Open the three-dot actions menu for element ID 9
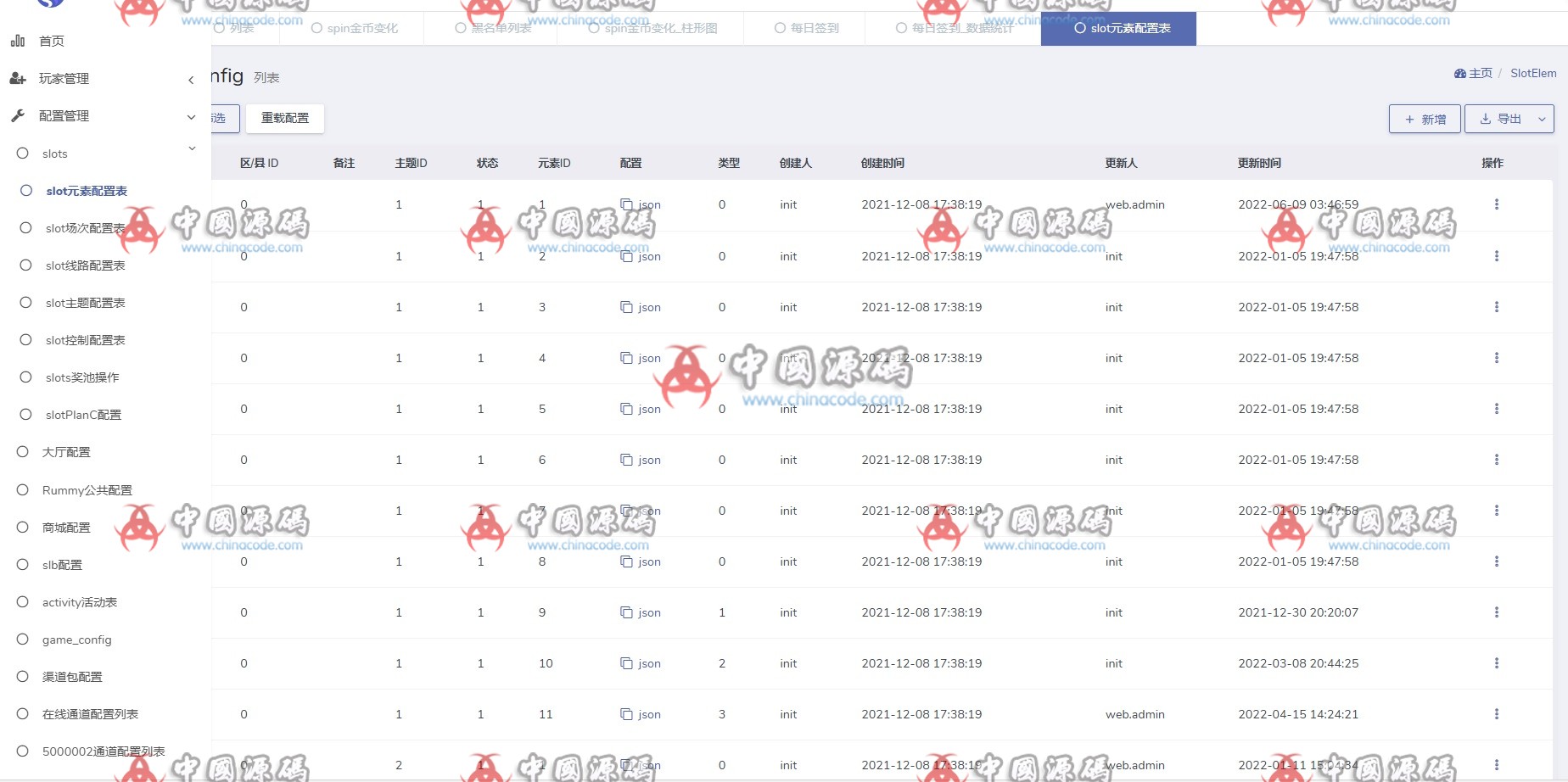This screenshot has width=1568, height=782. tap(1496, 612)
